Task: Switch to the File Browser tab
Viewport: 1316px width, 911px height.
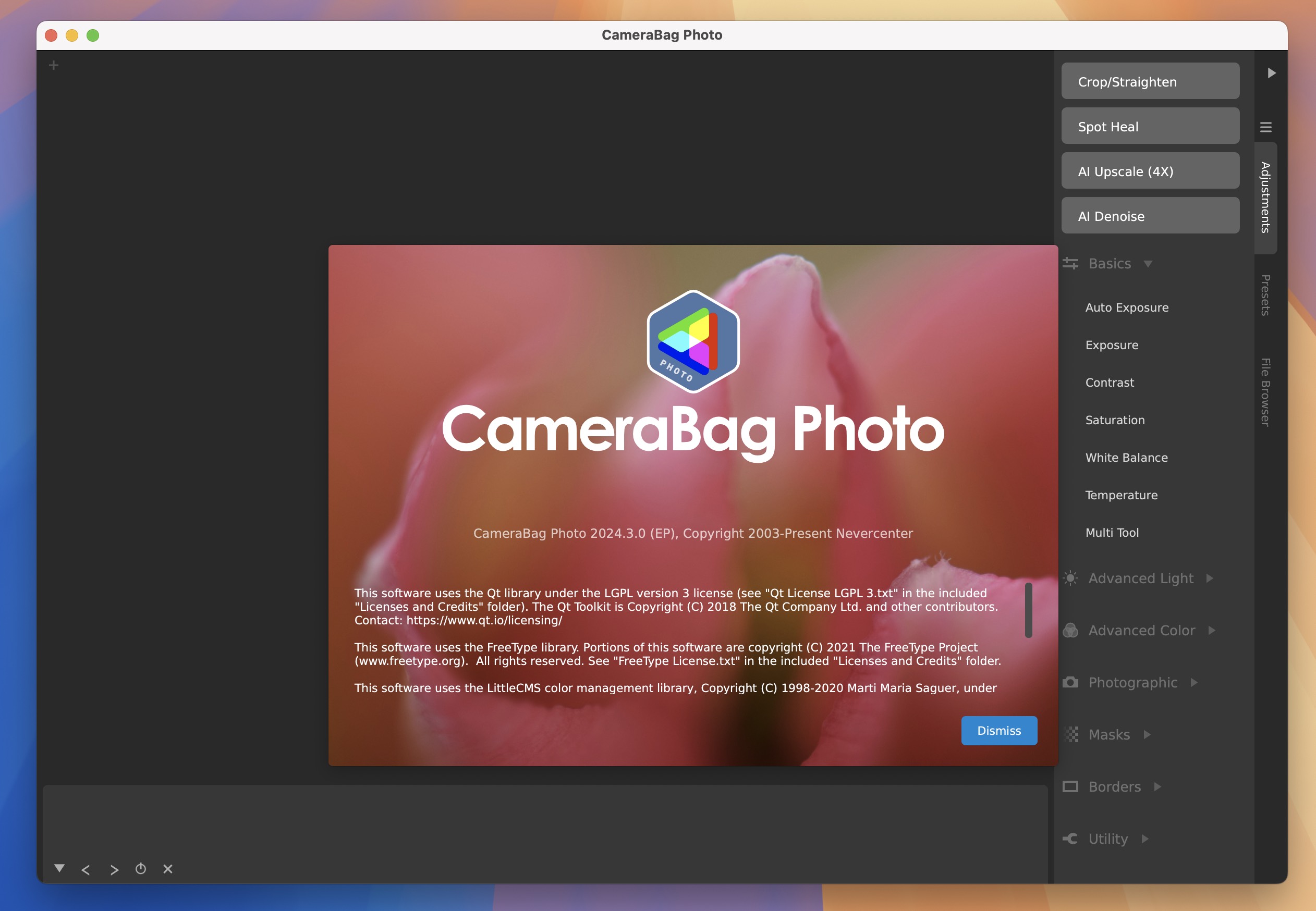Action: coord(1266,392)
